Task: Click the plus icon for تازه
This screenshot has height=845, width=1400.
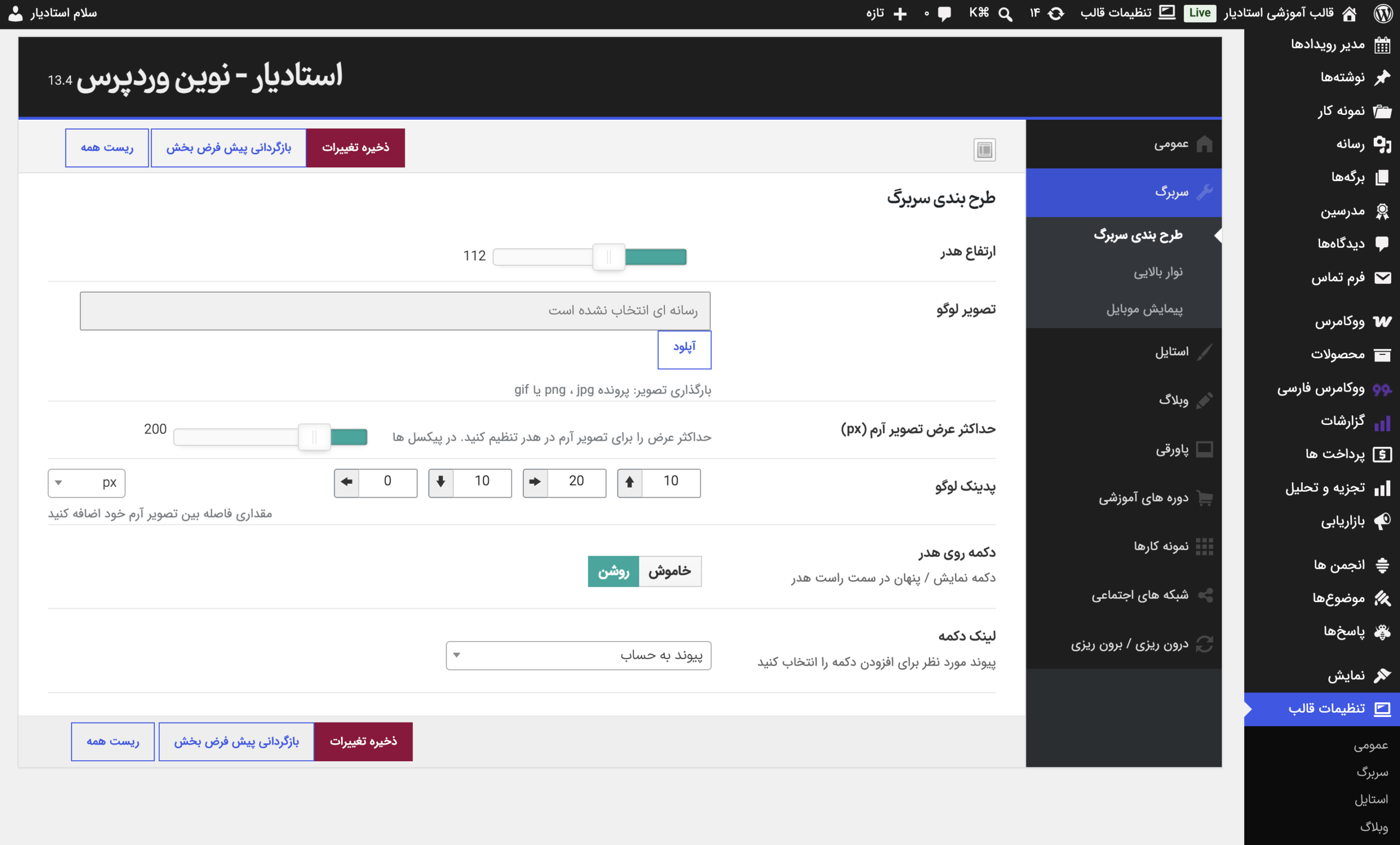Action: pyautogui.click(x=900, y=14)
